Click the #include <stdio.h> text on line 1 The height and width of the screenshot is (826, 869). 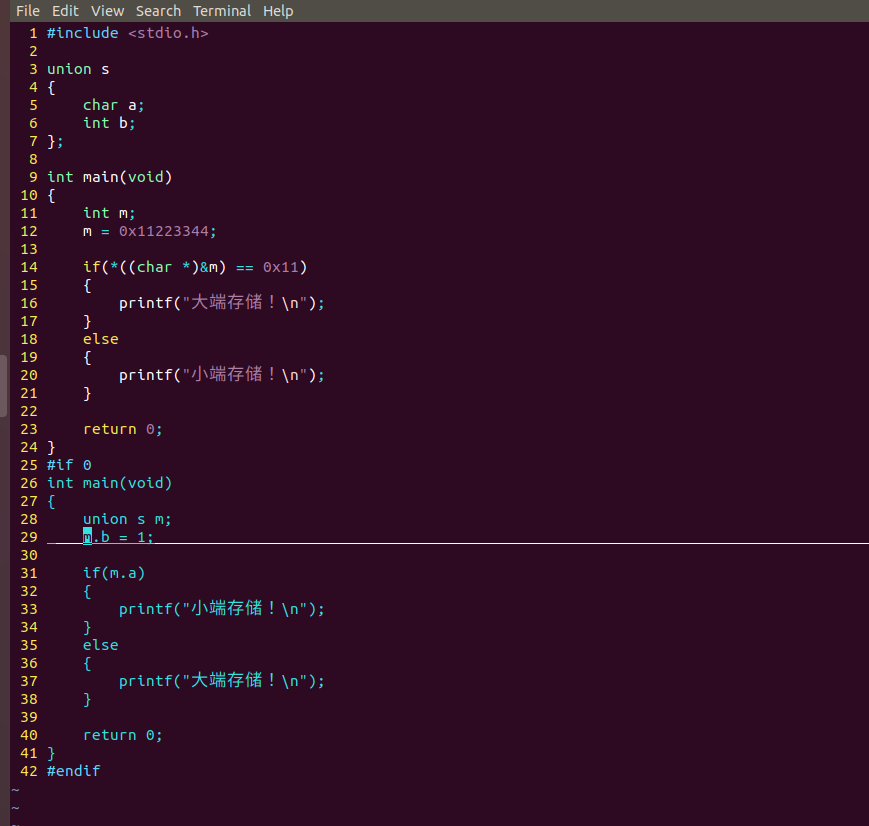tap(127, 33)
